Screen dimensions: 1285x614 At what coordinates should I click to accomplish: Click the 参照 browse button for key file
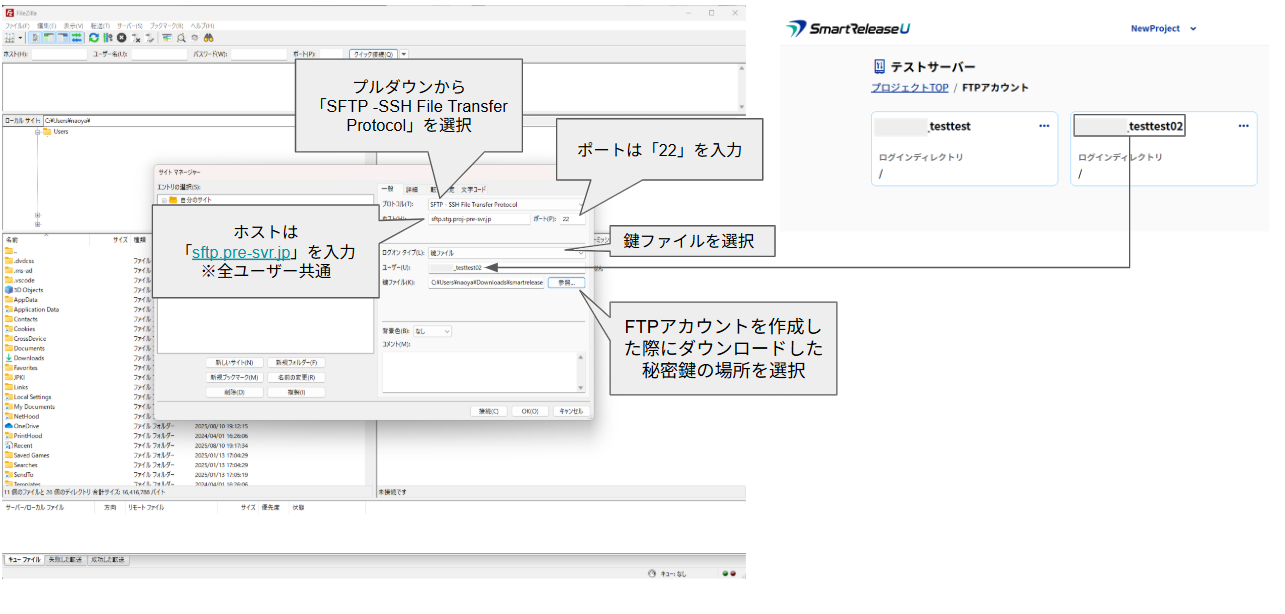[566, 283]
